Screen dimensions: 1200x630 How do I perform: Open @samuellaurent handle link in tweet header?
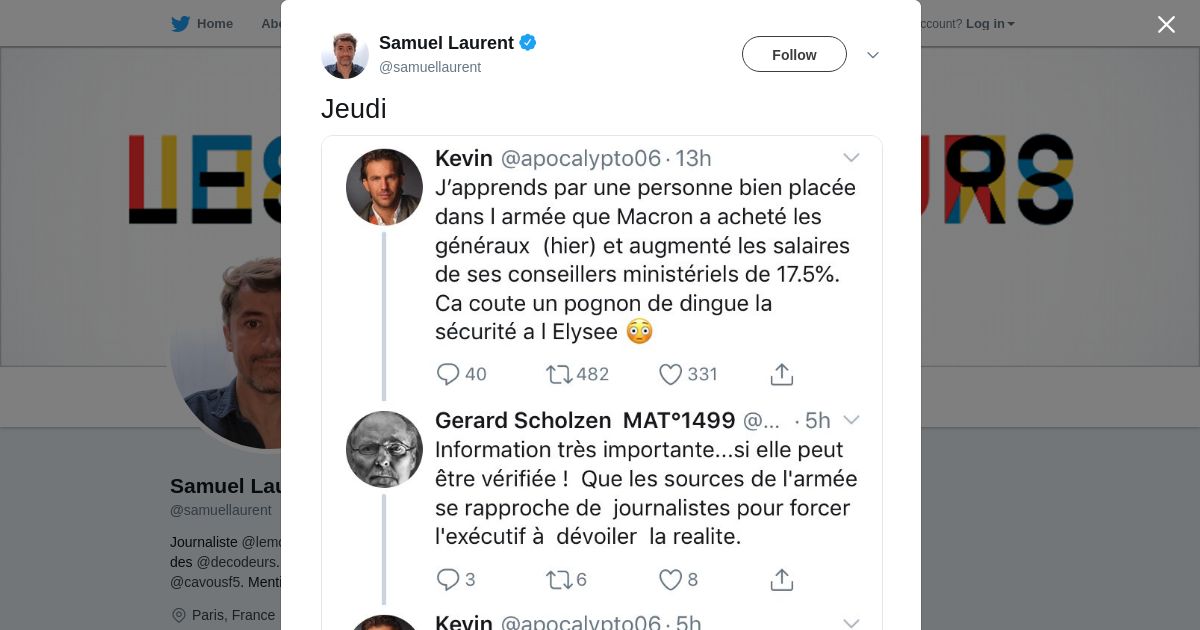(x=430, y=67)
